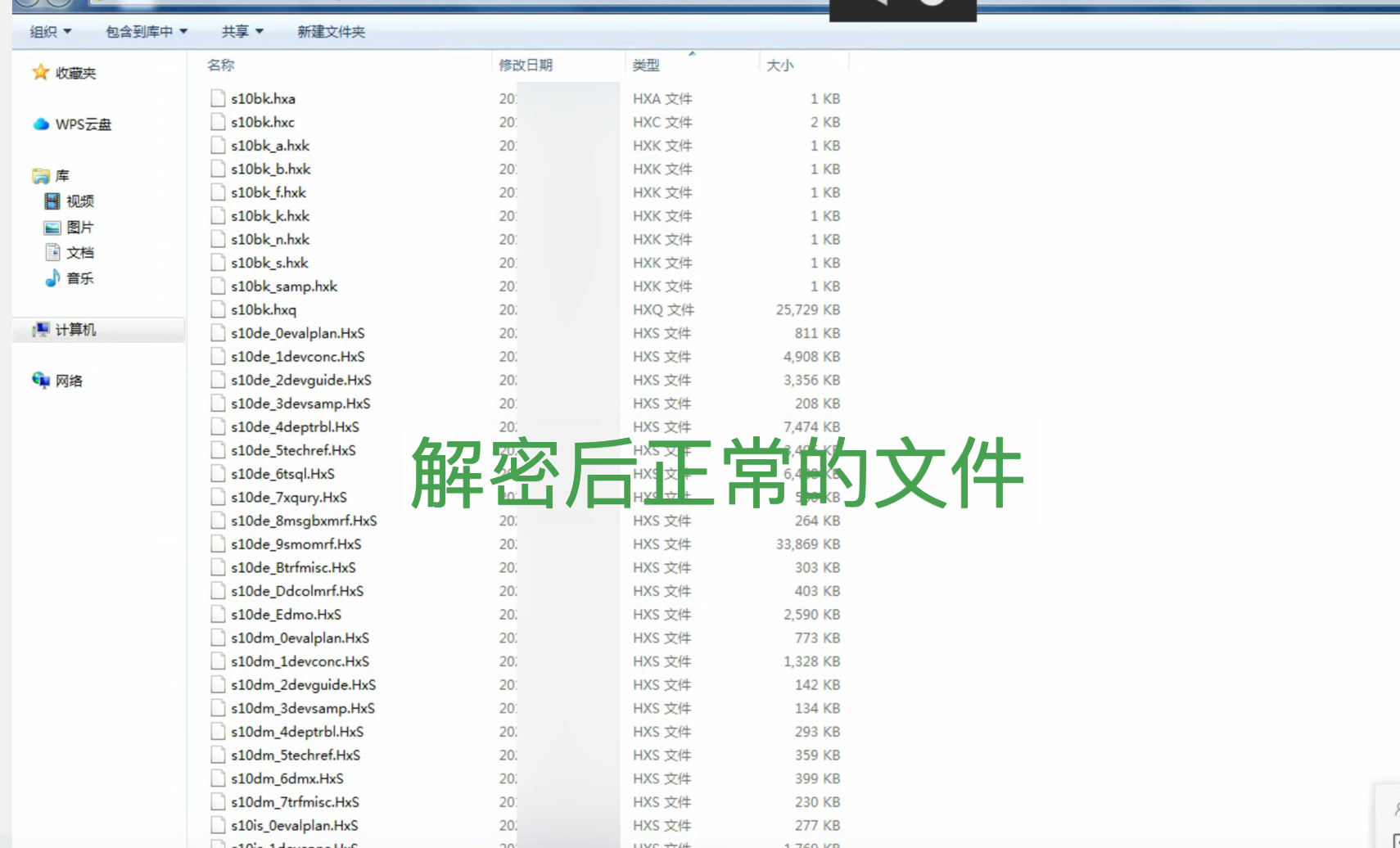Select file name s10de_Ddcolmrf.HxS
The image size is (1400, 848).
point(297,591)
